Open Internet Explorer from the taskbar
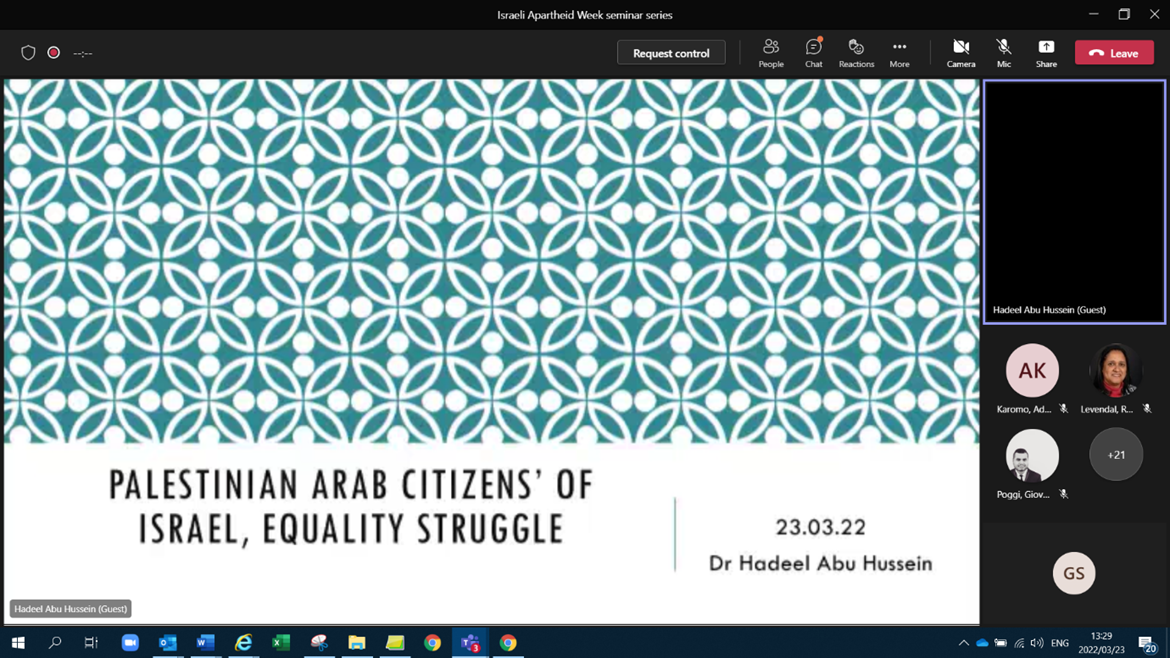 coord(243,642)
